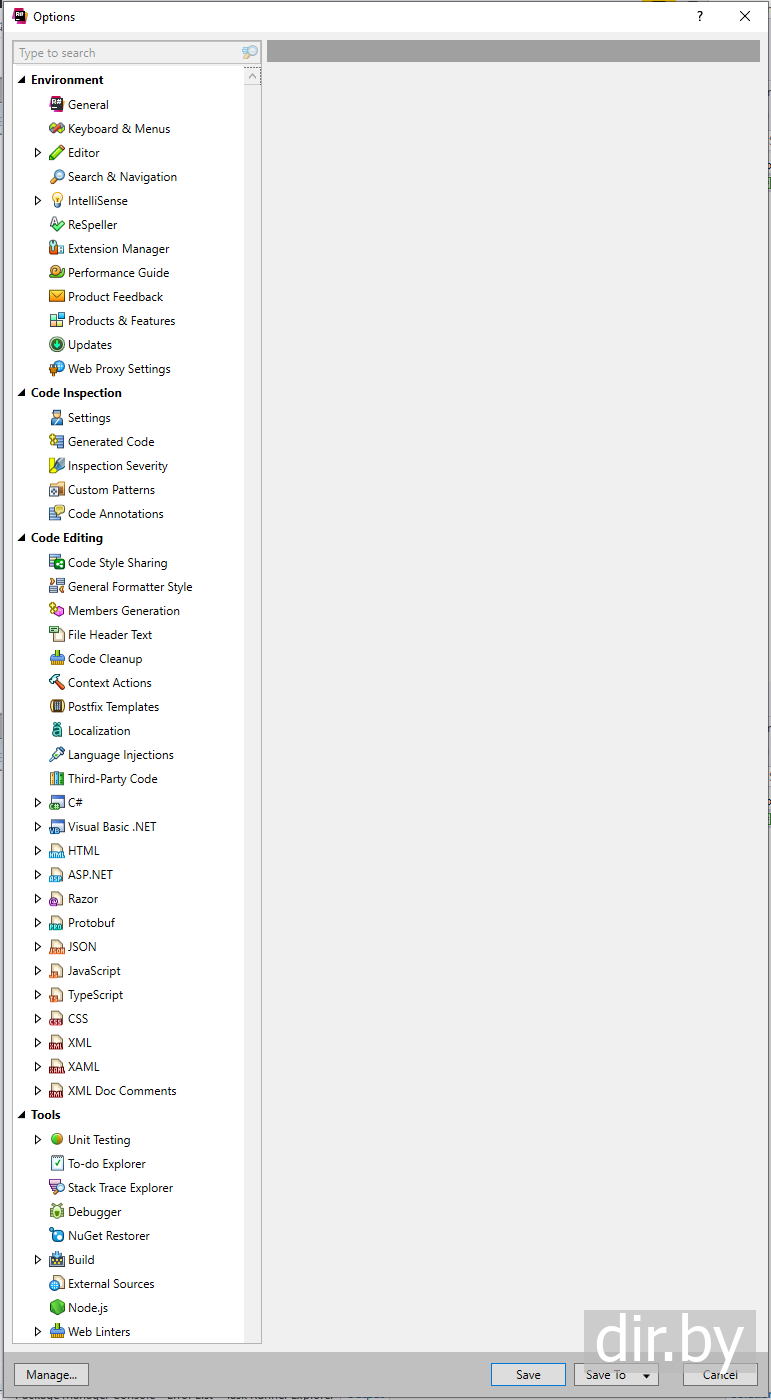771x1400 pixels.
Task: Select To-do Explorer
Action: tap(107, 1164)
